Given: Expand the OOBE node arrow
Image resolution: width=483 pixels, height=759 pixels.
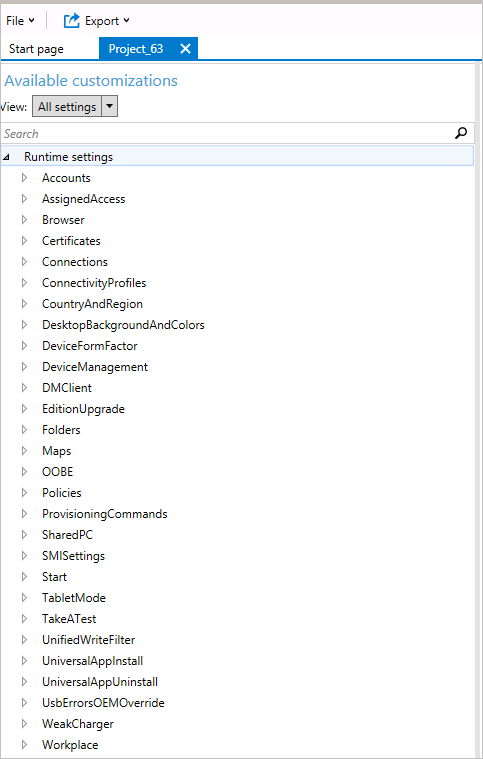Looking at the screenshot, I should (x=24, y=471).
